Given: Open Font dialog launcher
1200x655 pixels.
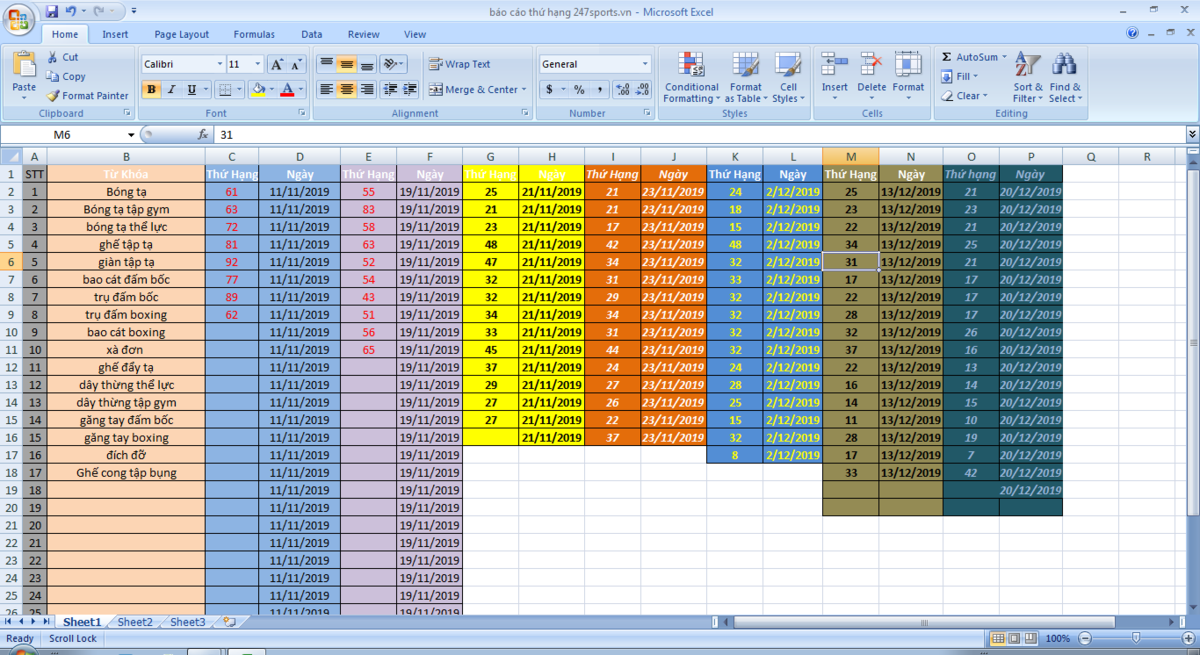Looking at the screenshot, I should [x=301, y=114].
